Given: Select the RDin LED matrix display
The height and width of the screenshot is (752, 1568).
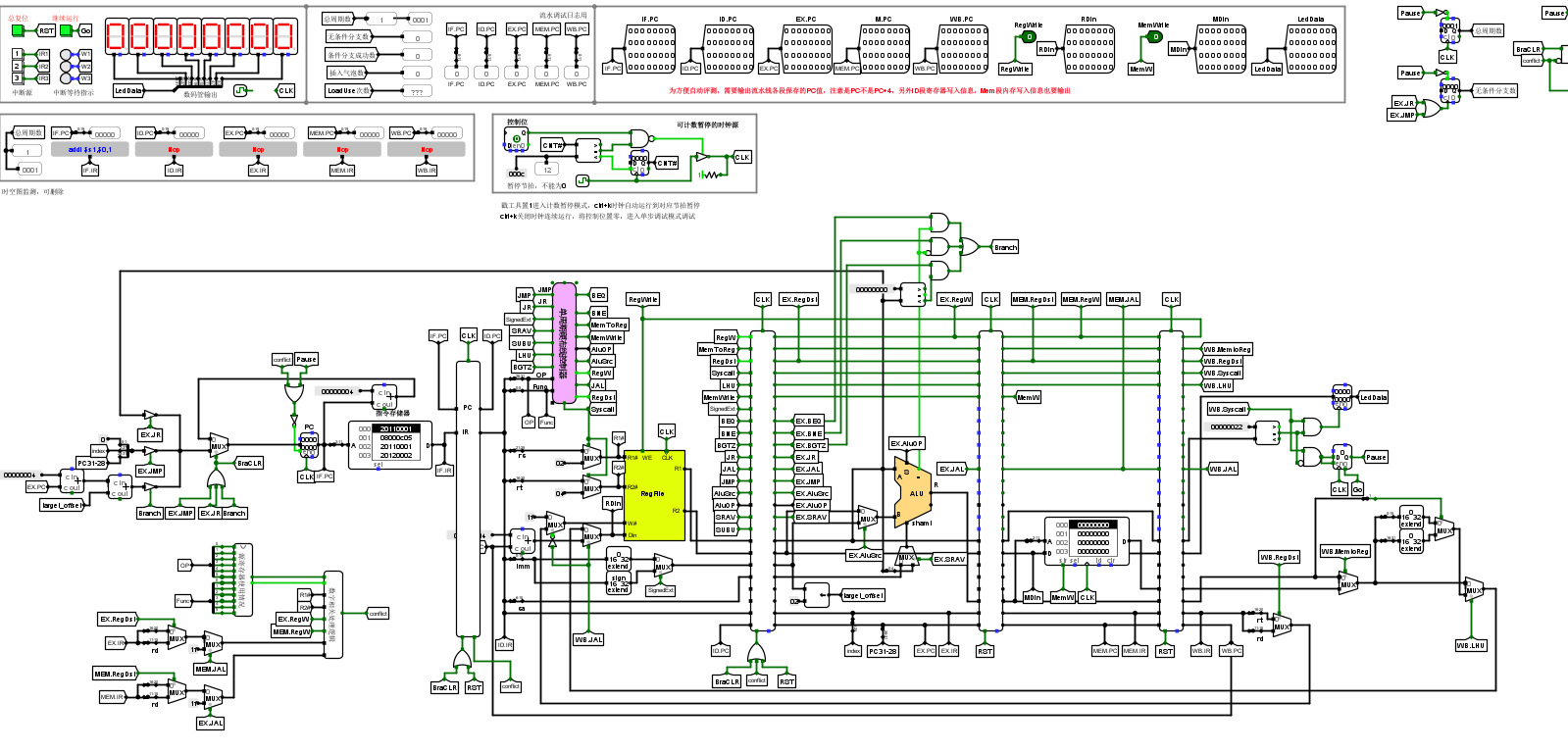Looking at the screenshot, I should (x=1089, y=49).
